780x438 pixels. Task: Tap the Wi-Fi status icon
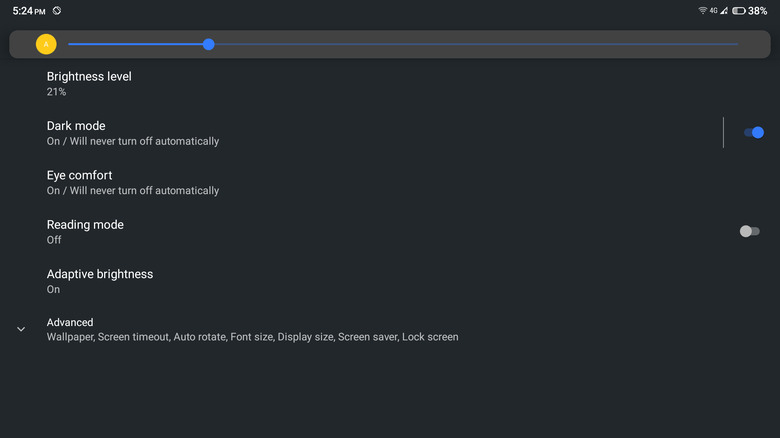(x=703, y=10)
